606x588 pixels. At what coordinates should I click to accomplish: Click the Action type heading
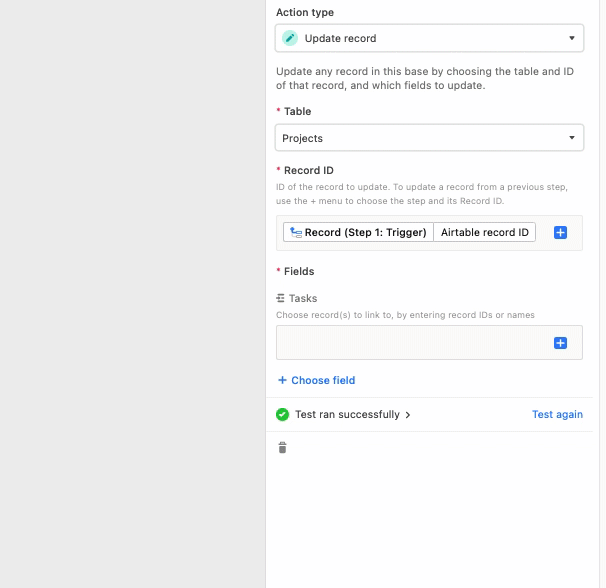[x=305, y=12]
